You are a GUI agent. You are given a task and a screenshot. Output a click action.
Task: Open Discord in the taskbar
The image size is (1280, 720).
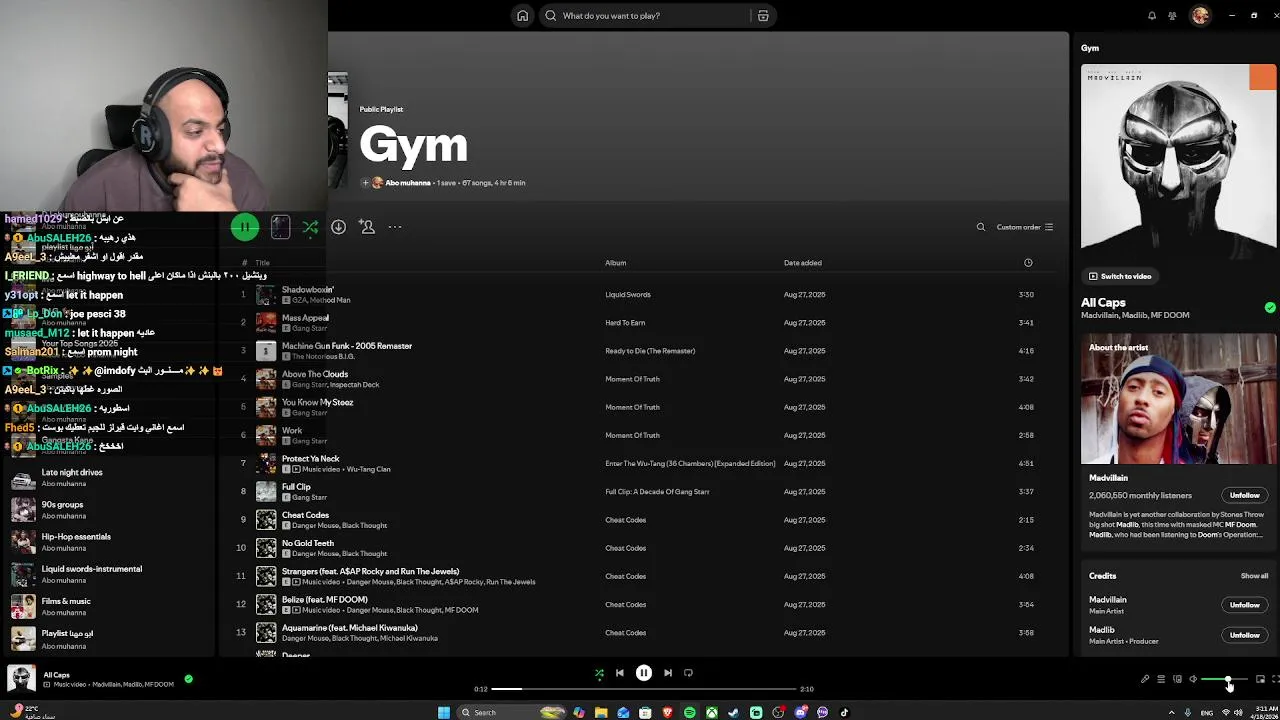tap(800, 712)
